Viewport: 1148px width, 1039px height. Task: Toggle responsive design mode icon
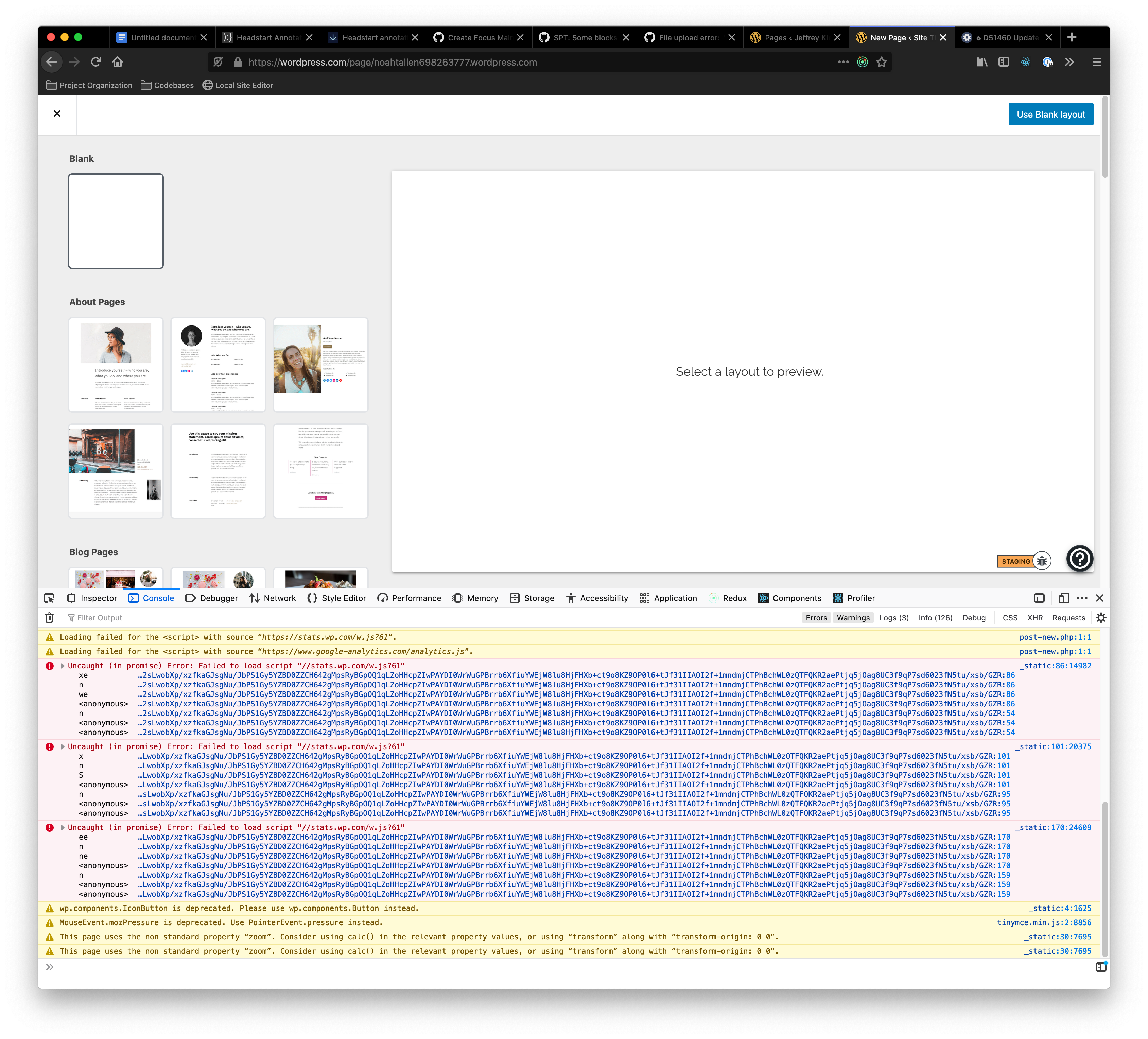pyautogui.click(x=1063, y=598)
